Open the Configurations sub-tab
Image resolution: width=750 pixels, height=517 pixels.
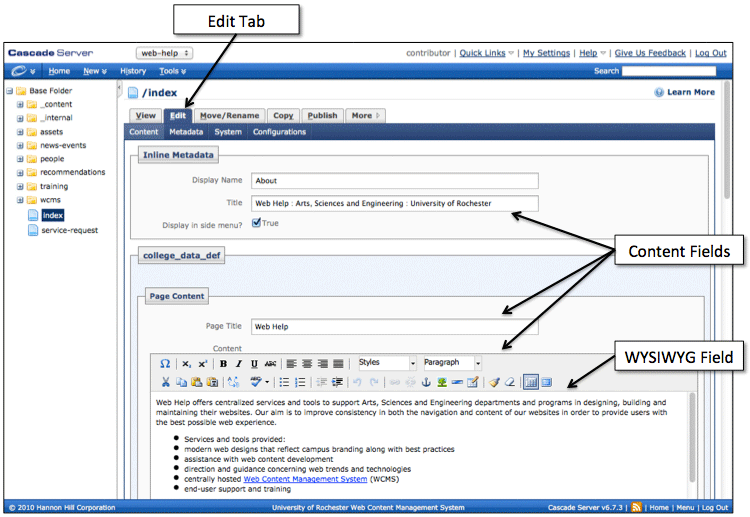[279, 132]
